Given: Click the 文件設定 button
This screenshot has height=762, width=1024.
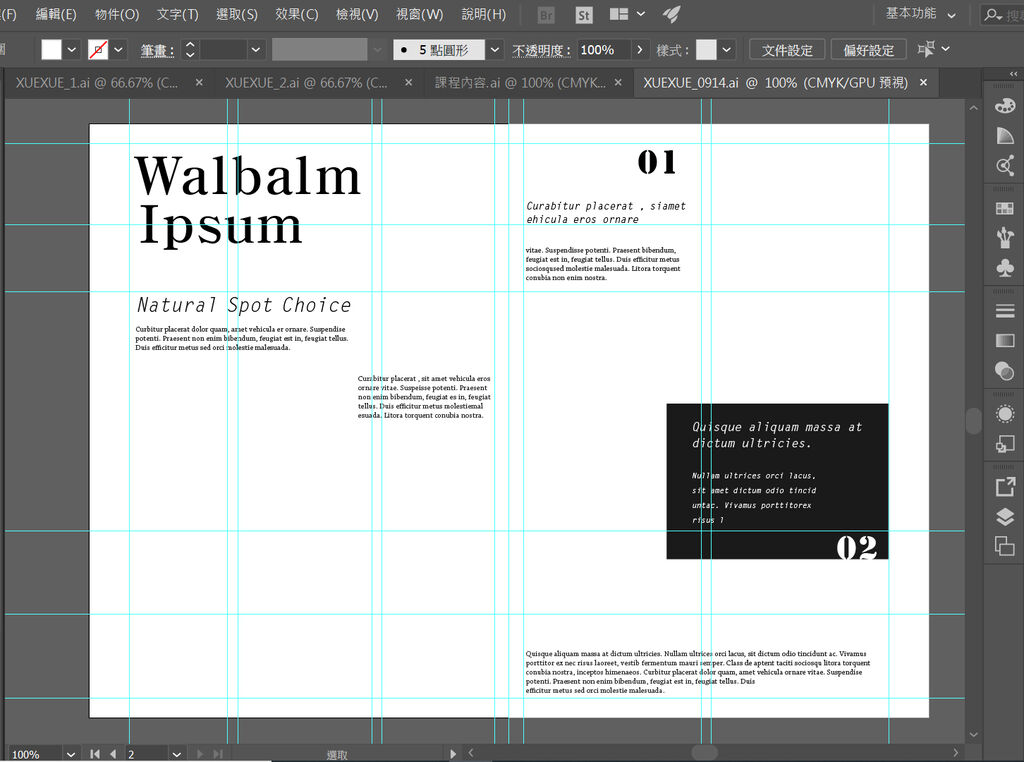Looking at the screenshot, I should pyautogui.click(x=787, y=50).
